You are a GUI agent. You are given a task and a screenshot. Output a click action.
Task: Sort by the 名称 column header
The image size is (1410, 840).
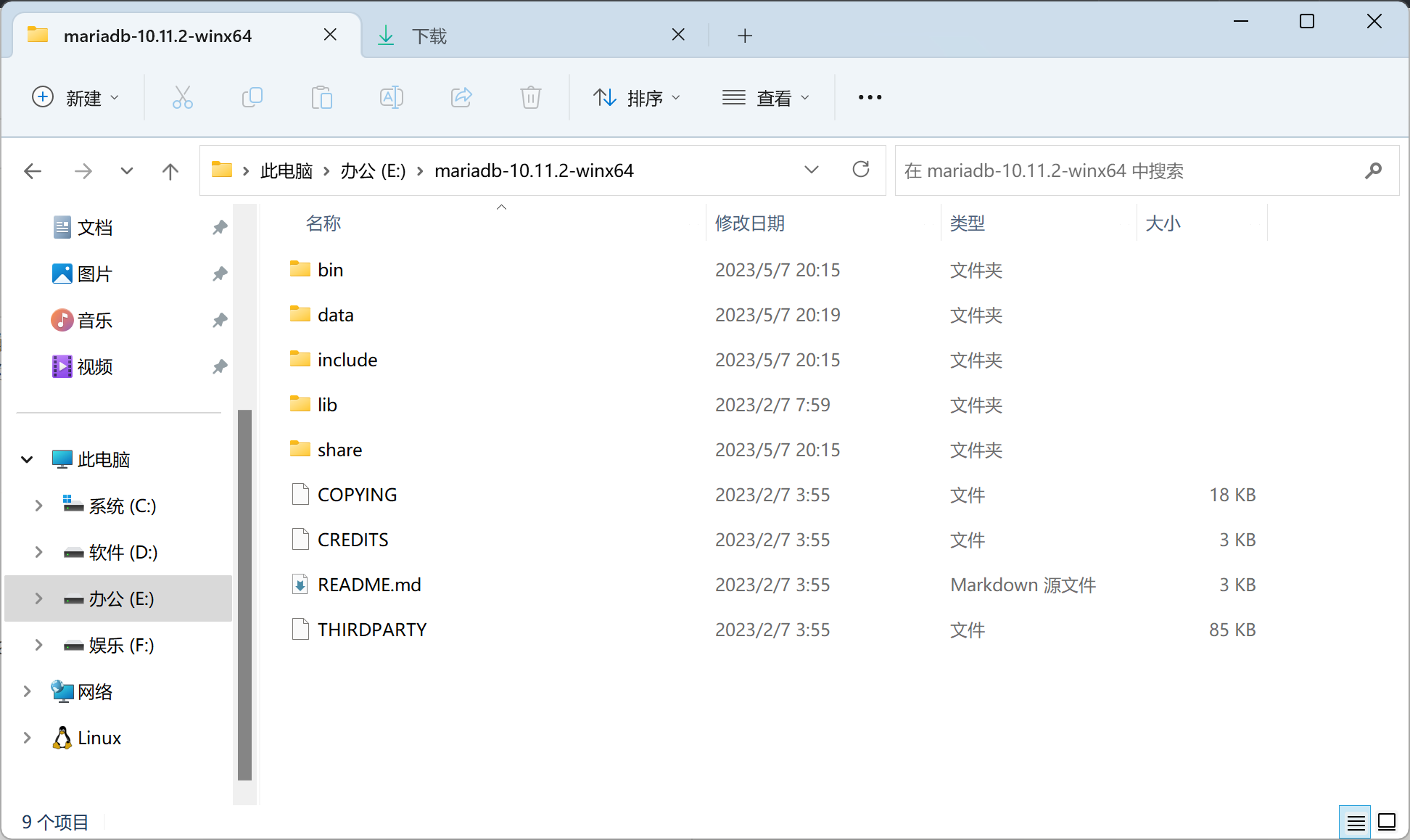(323, 223)
